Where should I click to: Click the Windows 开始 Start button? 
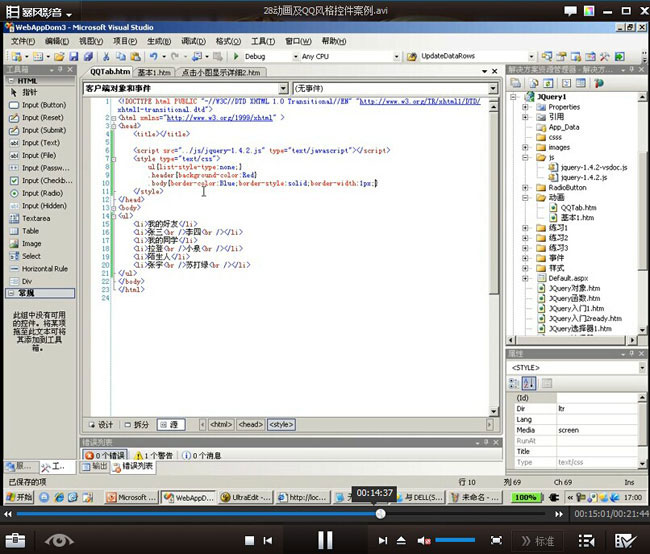click(x=19, y=497)
